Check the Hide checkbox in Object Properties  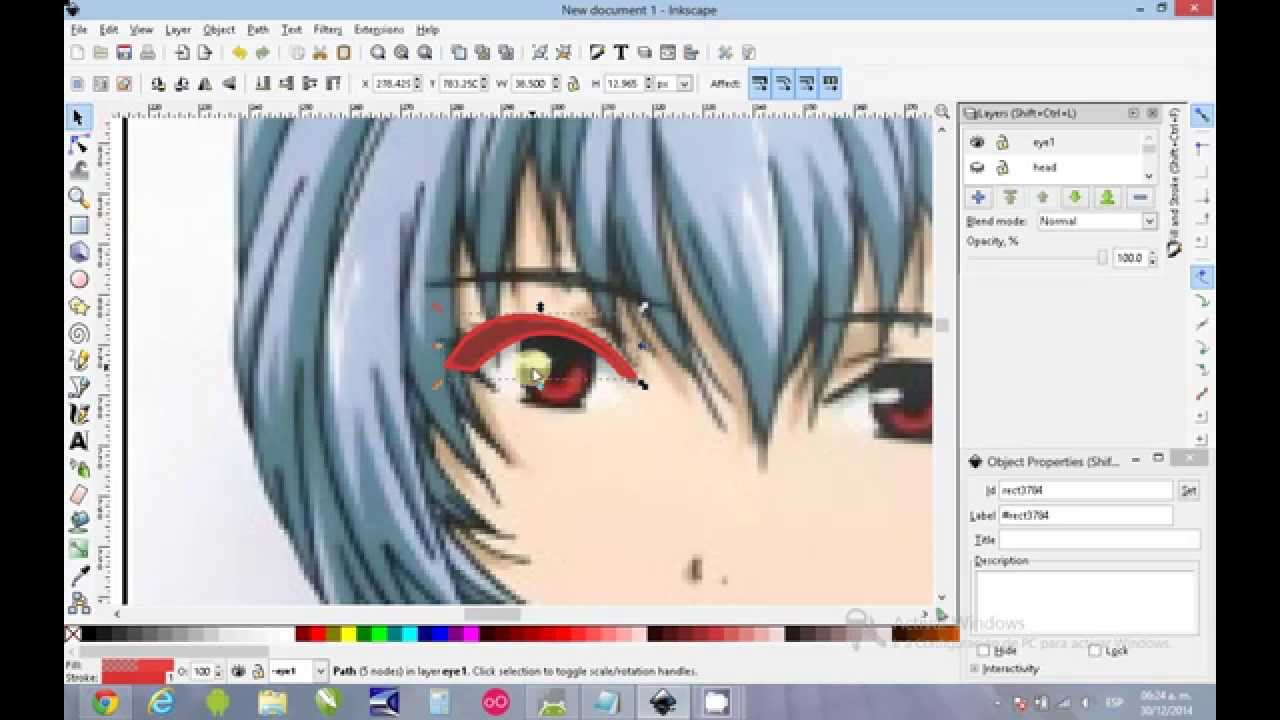pyautogui.click(x=982, y=651)
